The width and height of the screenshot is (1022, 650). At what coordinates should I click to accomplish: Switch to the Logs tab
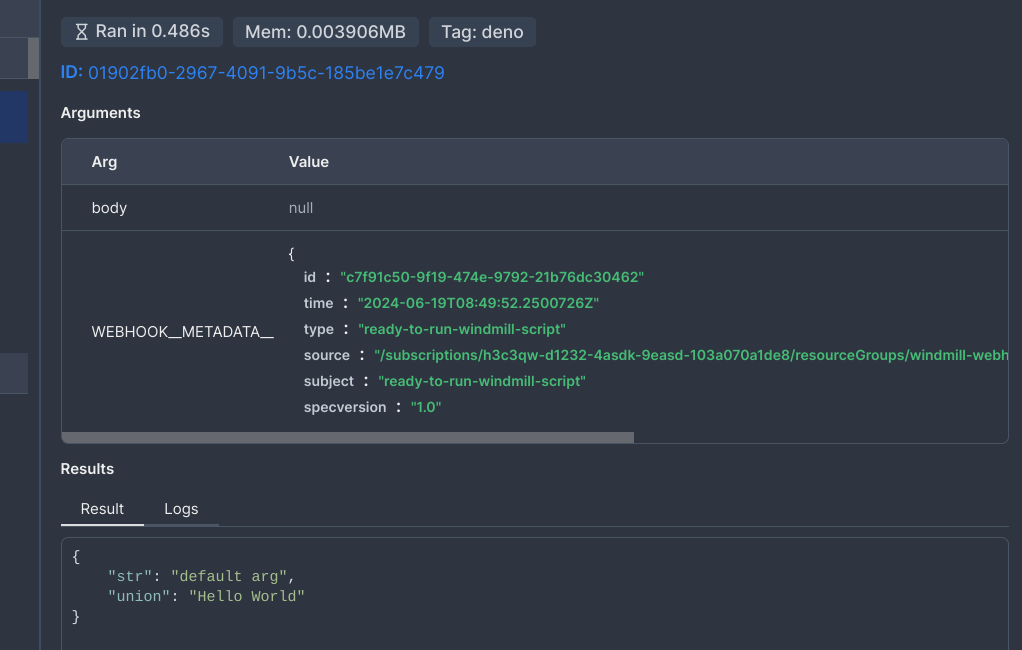tap(181, 509)
